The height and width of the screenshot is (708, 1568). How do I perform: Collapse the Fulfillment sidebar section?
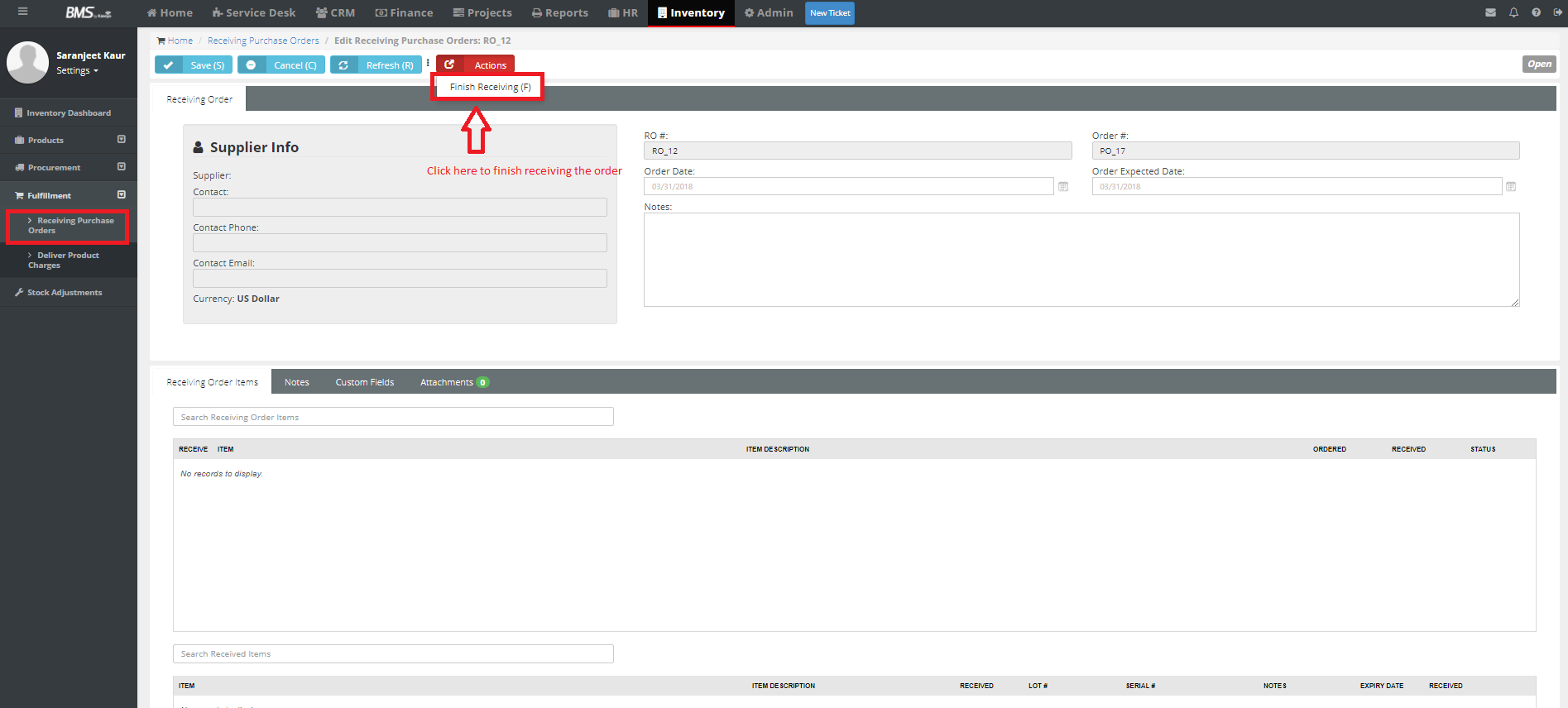click(x=122, y=194)
